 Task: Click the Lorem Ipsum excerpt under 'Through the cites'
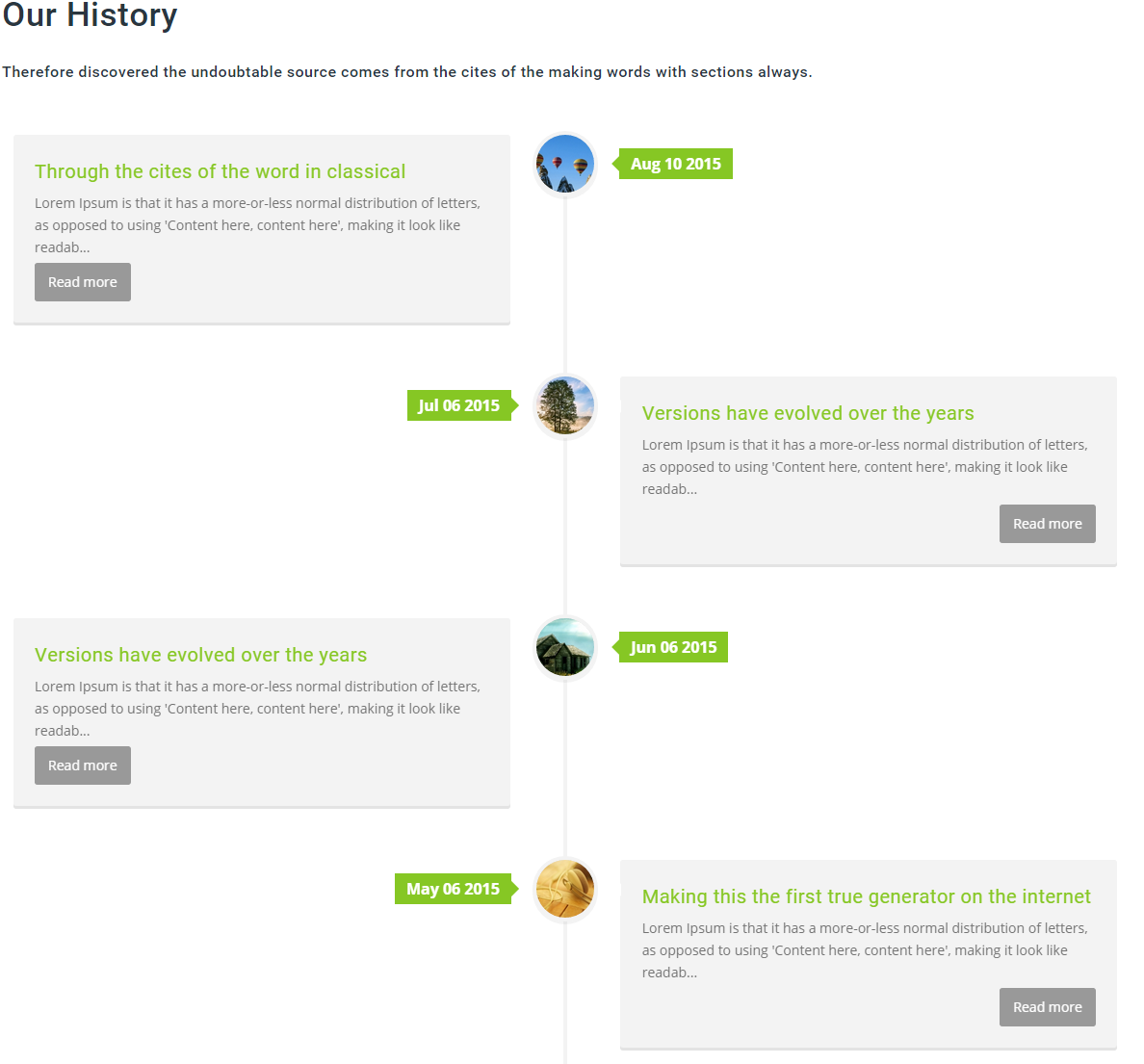coord(257,224)
